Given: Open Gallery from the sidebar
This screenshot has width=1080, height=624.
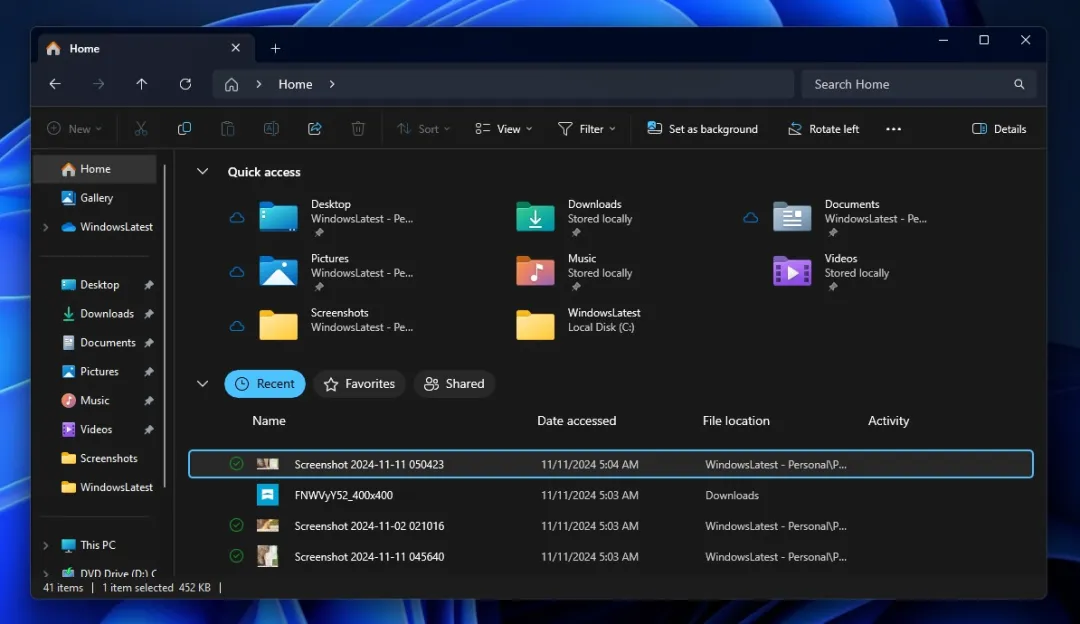Looking at the screenshot, I should click(x=95, y=197).
